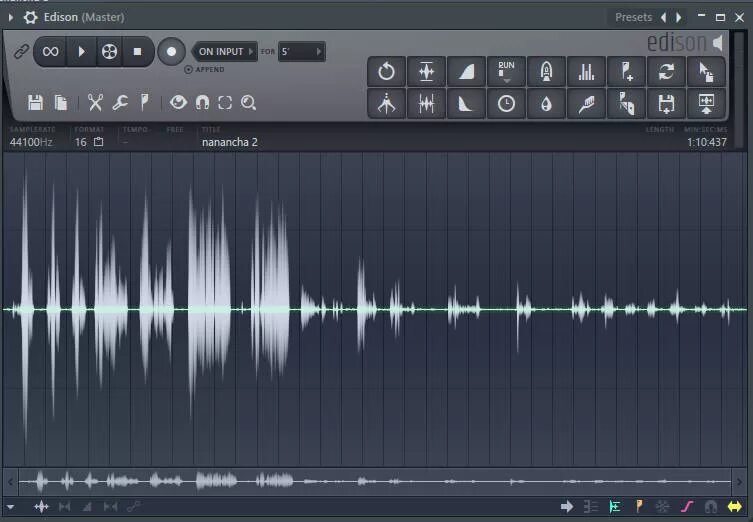Click the drag/copy sample selection tool
The image size is (753, 522).
click(x=706, y=72)
